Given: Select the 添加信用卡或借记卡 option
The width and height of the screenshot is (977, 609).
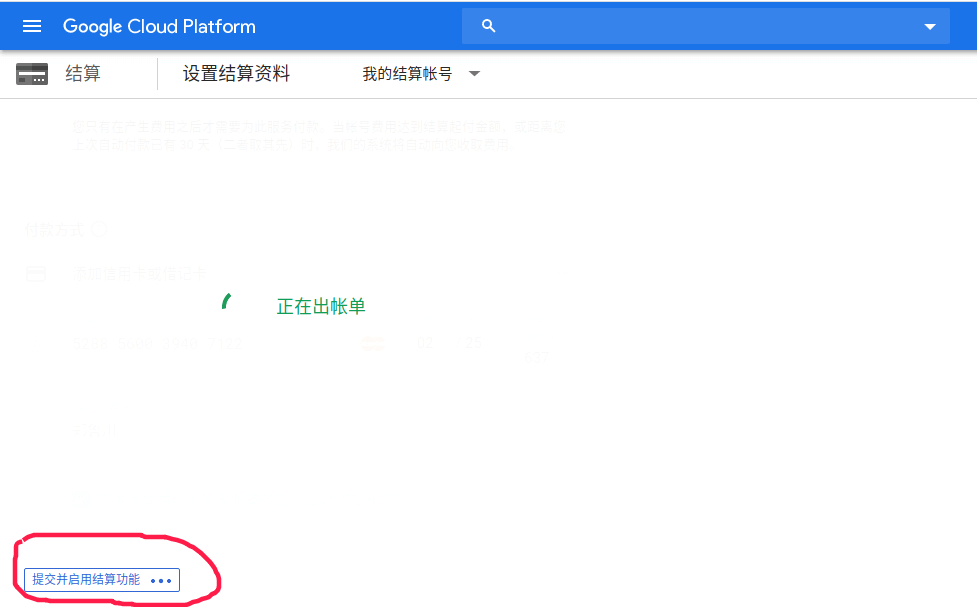Looking at the screenshot, I should coord(140,273).
